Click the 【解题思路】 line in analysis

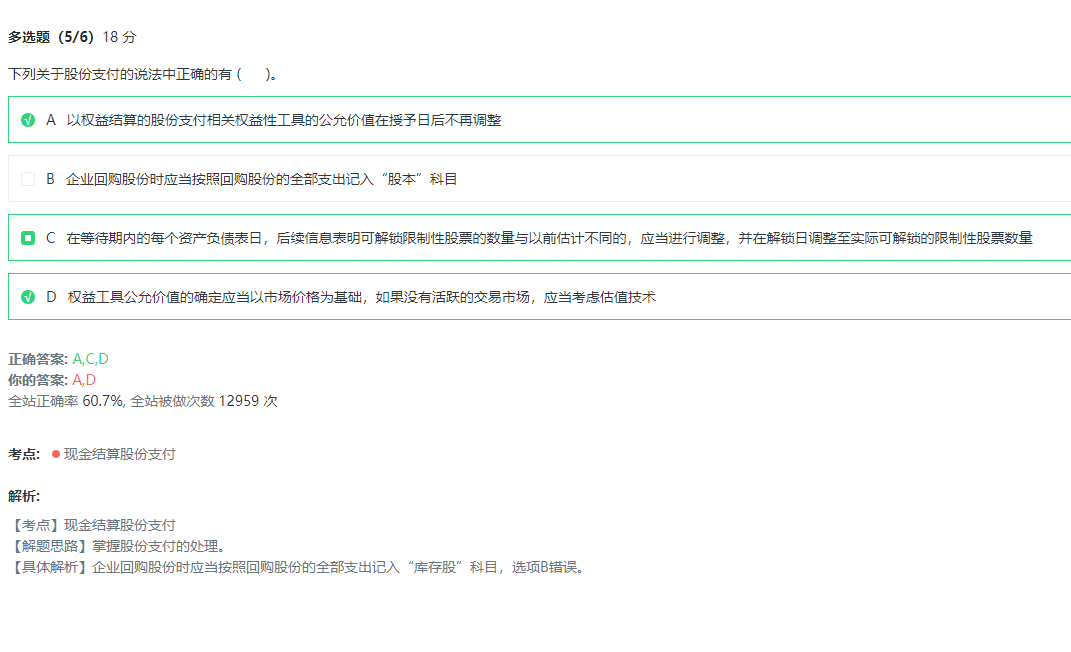click(116, 546)
